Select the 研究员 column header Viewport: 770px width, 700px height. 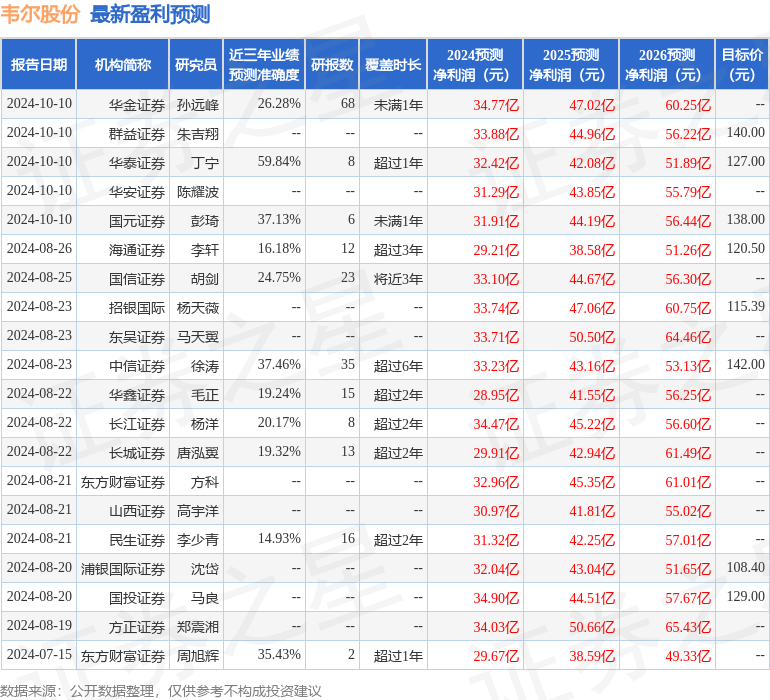(196, 64)
